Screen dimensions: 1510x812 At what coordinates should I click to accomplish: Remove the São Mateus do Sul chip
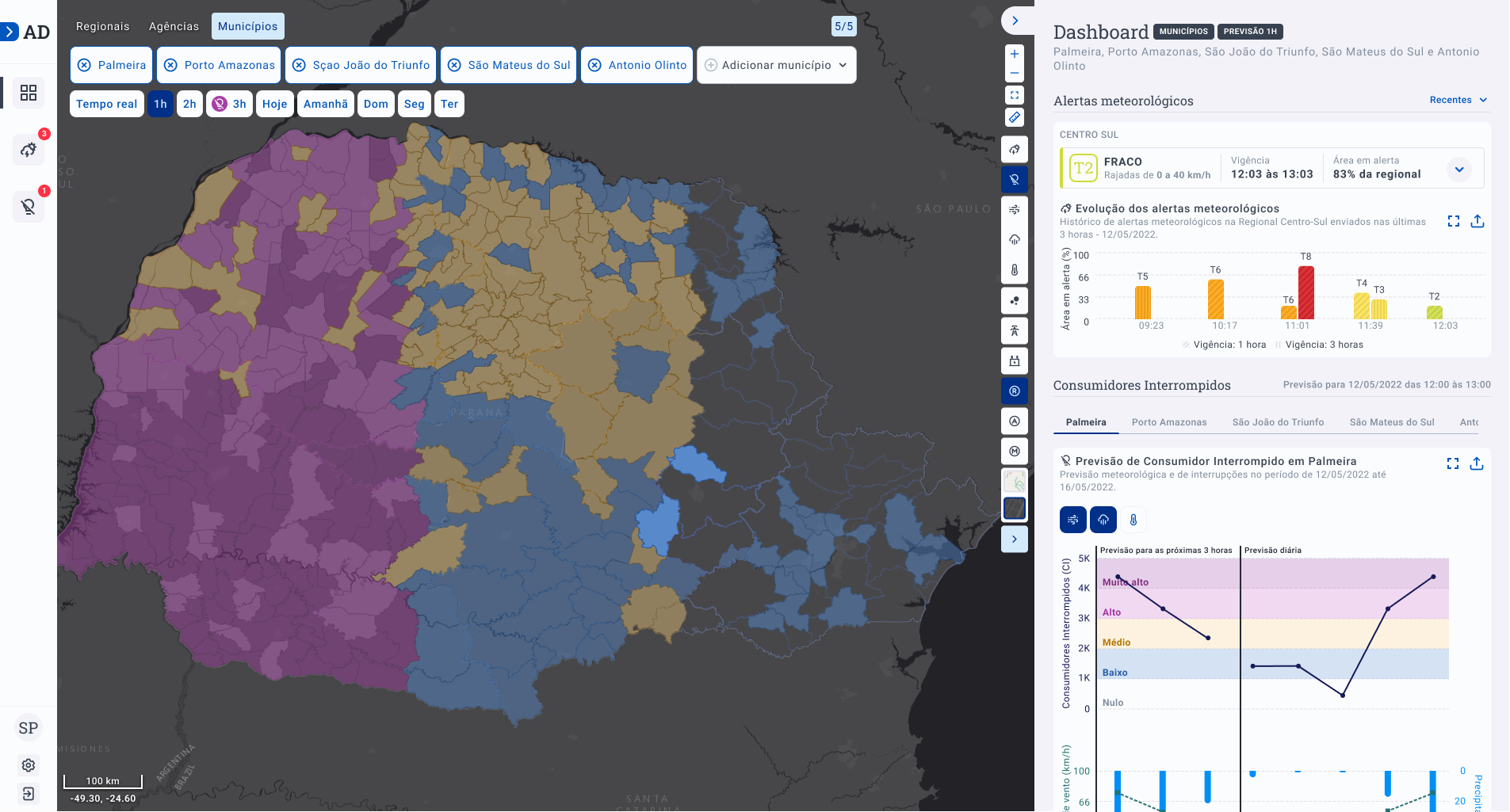point(454,65)
